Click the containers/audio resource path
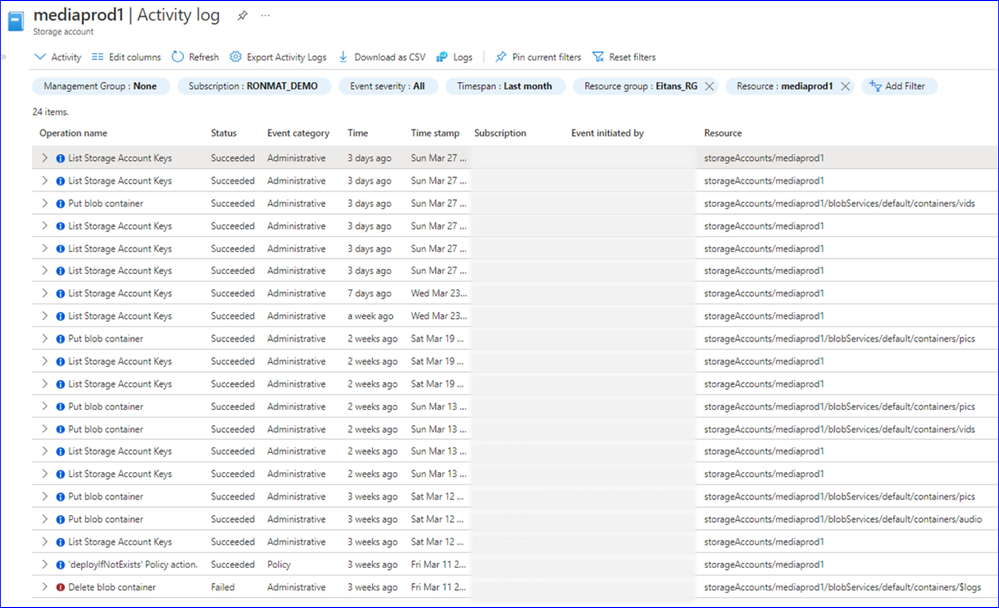 pos(843,519)
